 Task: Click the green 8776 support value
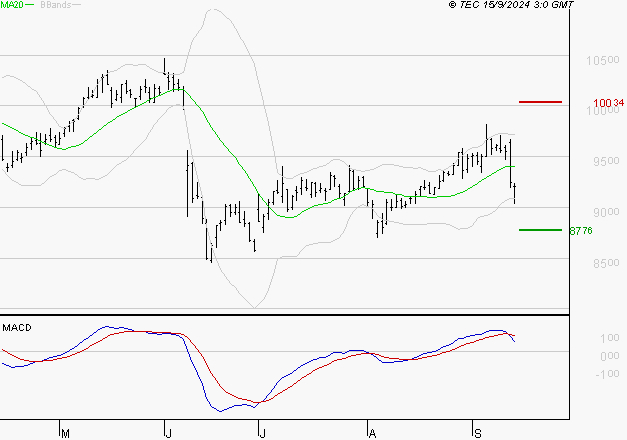coord(581,231)
